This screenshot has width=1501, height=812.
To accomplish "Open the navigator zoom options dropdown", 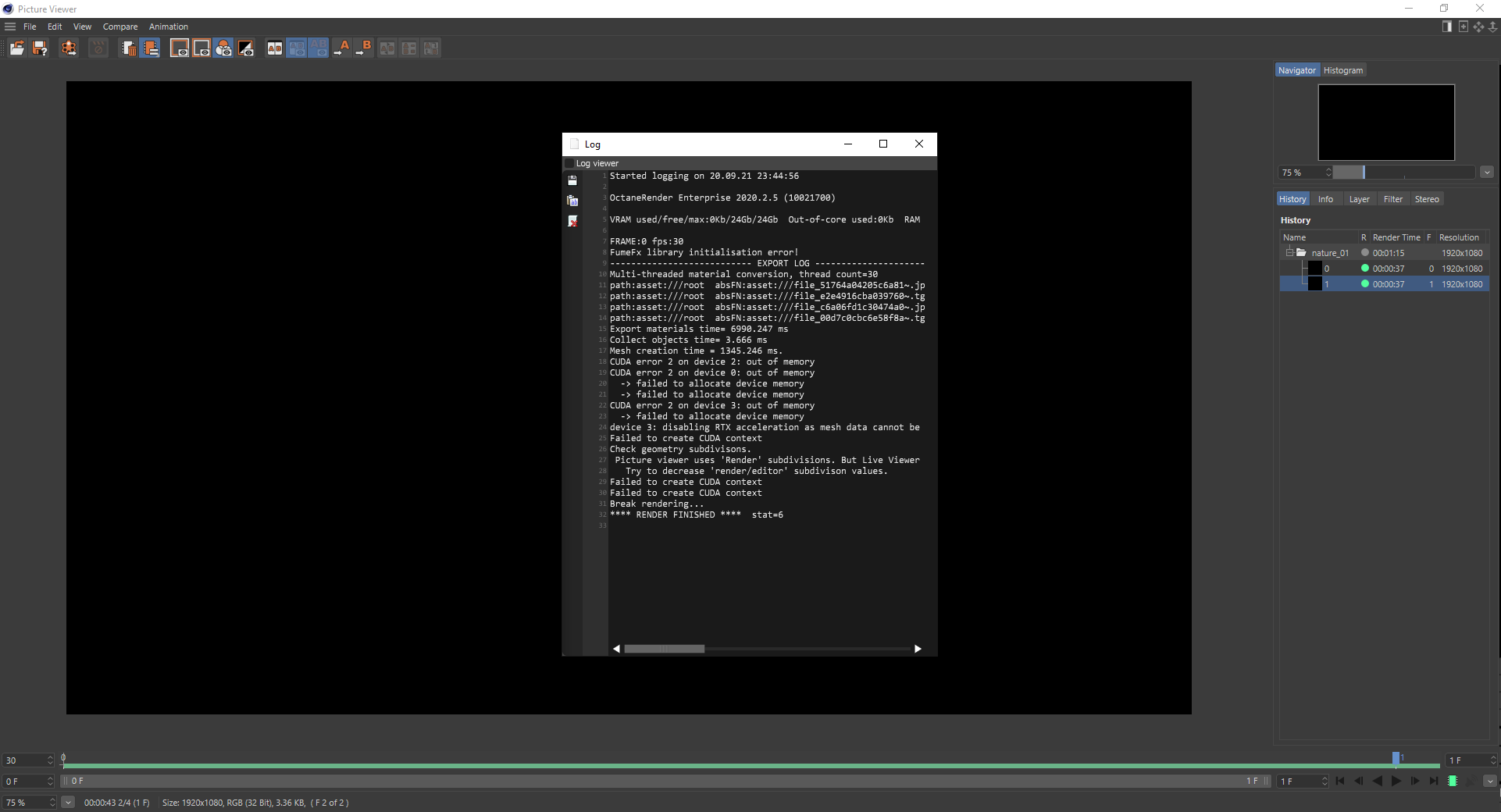I will click(x=1487, y=173).
